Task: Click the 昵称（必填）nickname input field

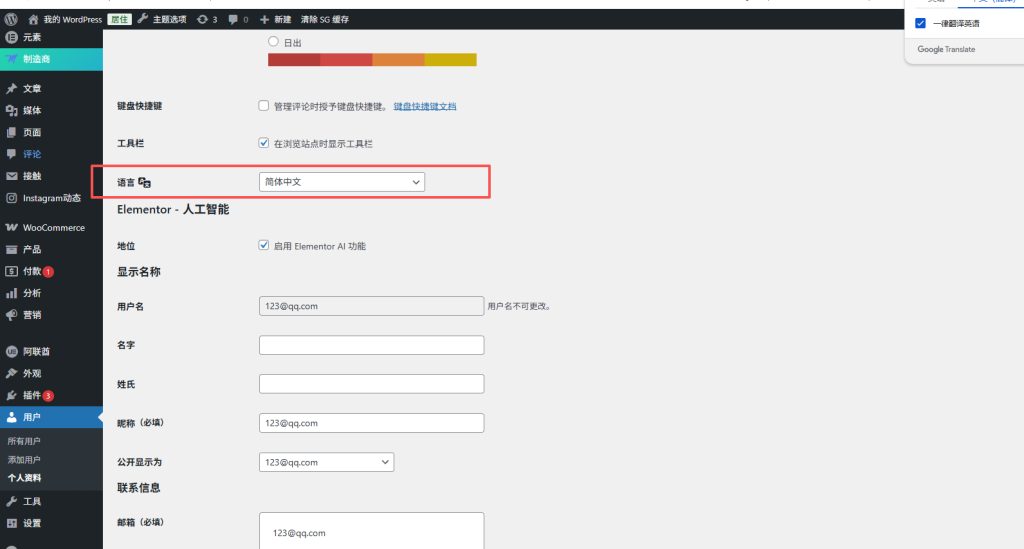Action: click(372, 423)
